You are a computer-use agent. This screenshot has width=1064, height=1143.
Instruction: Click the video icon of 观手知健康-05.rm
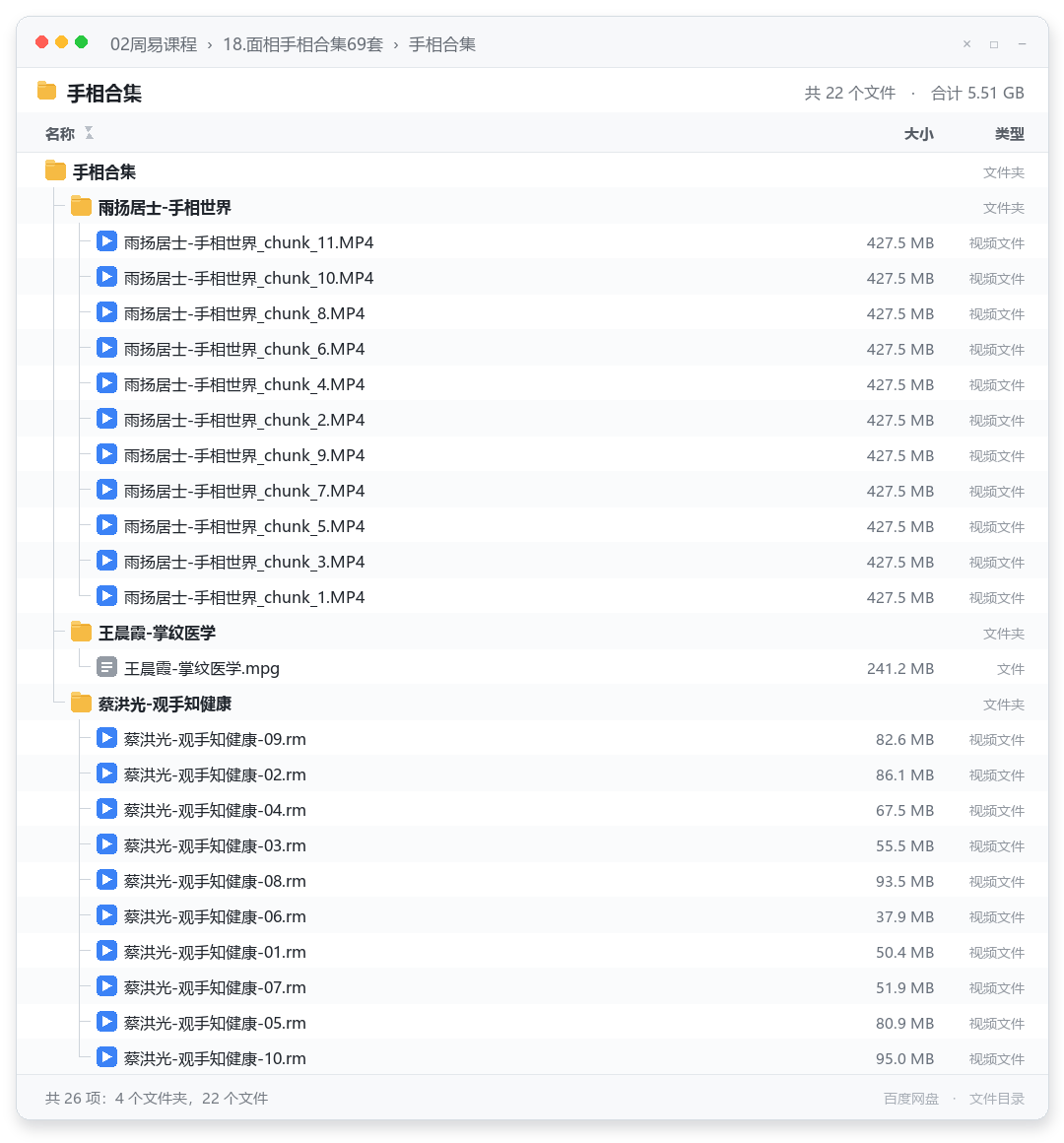pyautogui.click(x=106, y=1022)
